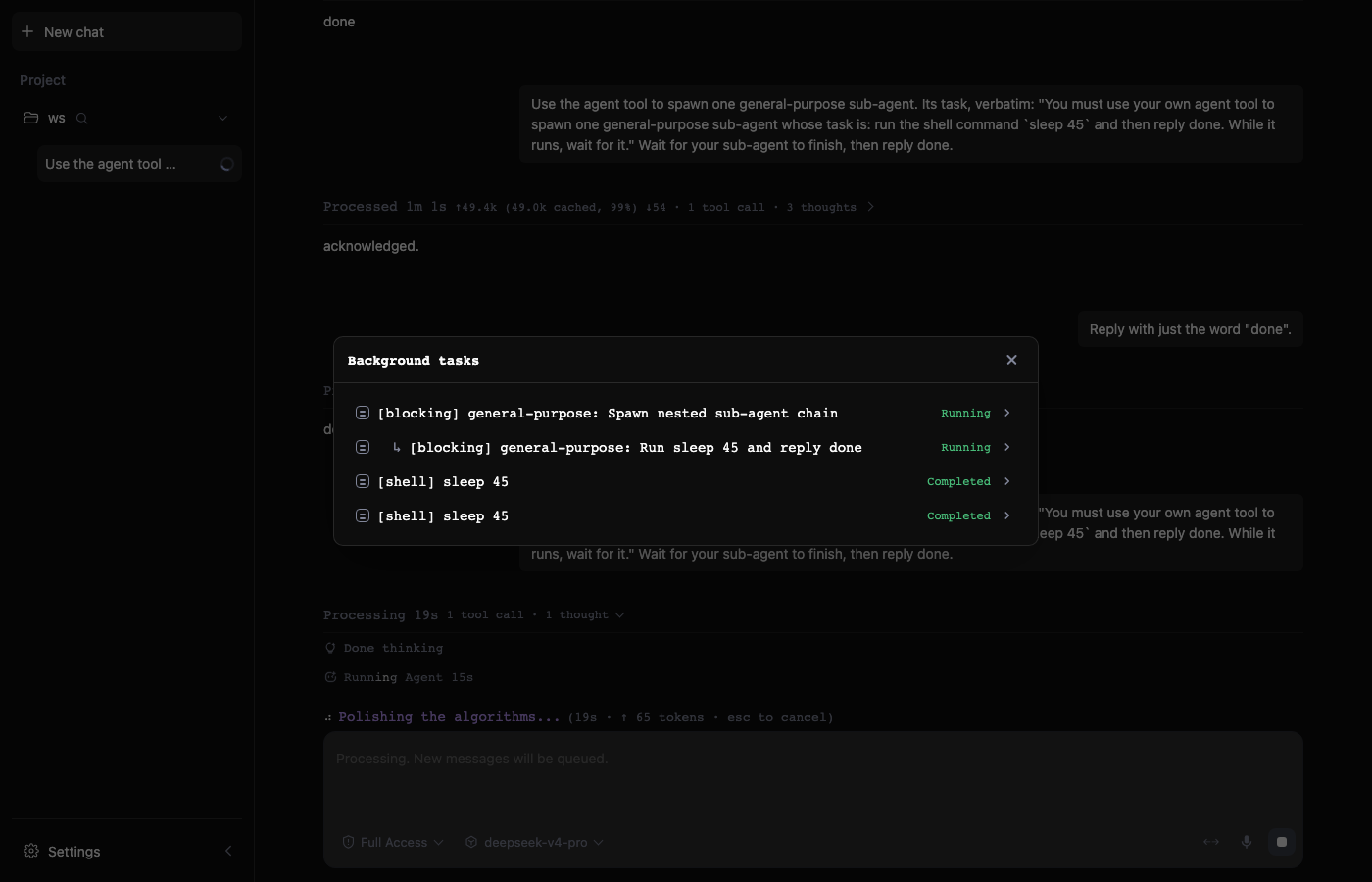Expand the 'Processed 1m 1s' summary chevron
1372x882 pixels.
coord(870,207)
